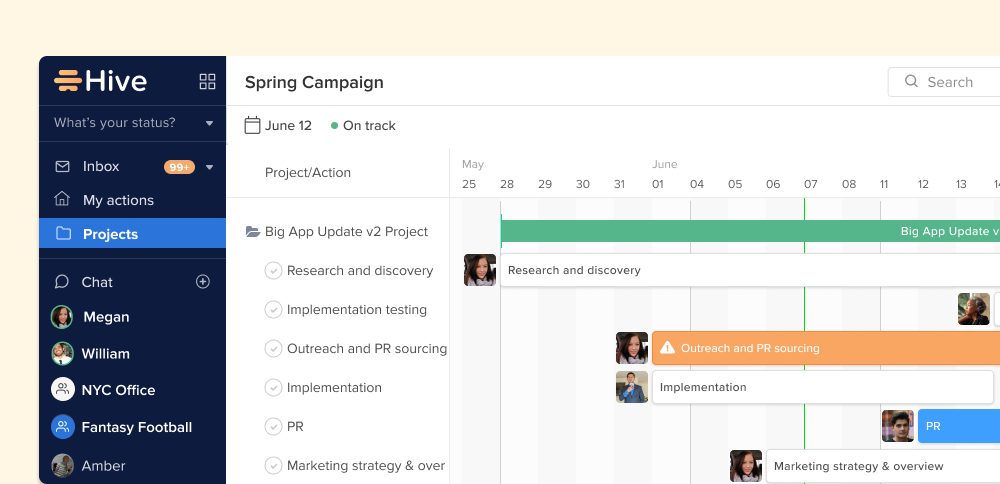Click the Chat speech bubble icon
The width and height of the screenshot is (1000, 484).
62,282
